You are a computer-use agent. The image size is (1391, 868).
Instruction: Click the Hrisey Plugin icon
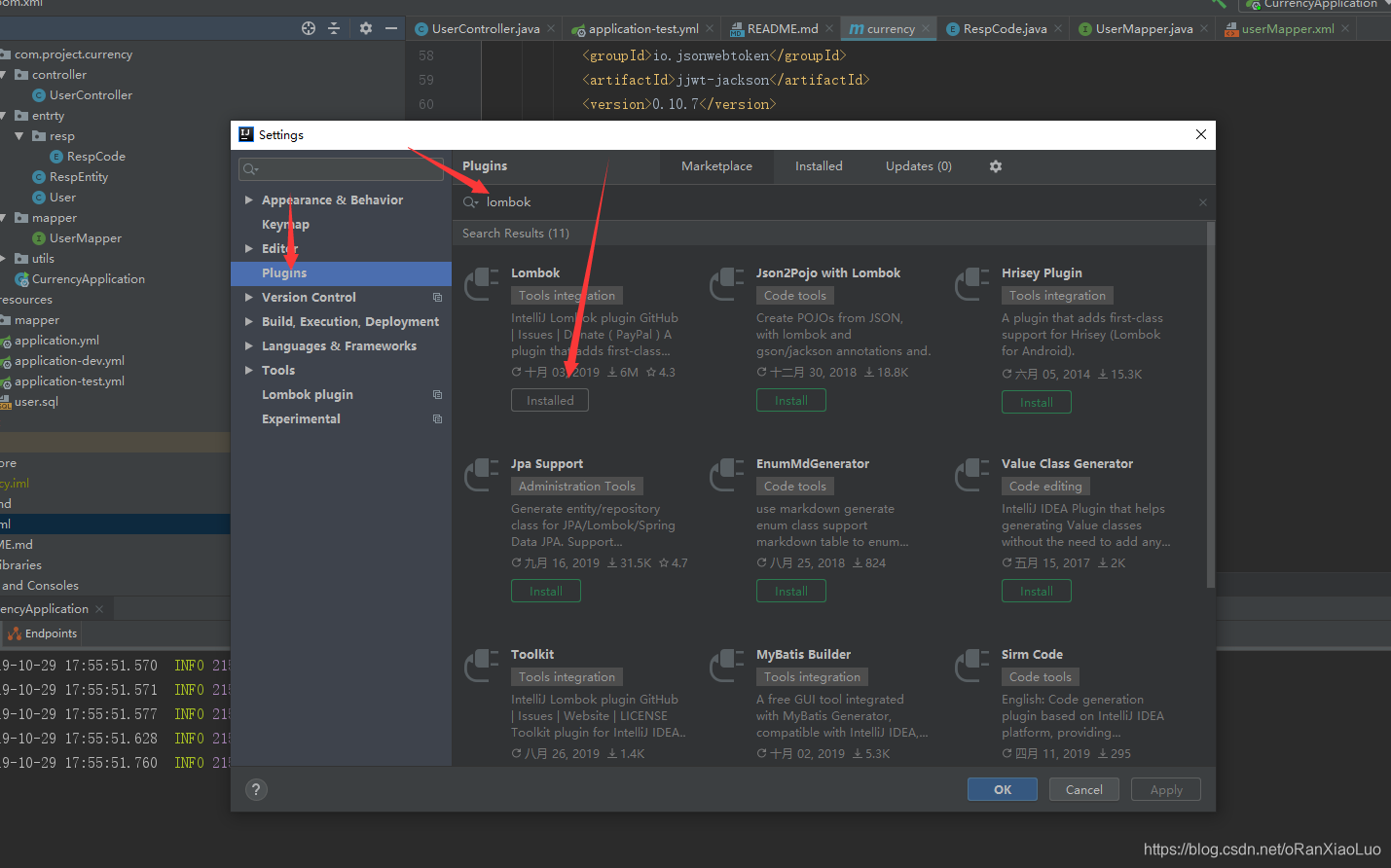pos(972,284)
